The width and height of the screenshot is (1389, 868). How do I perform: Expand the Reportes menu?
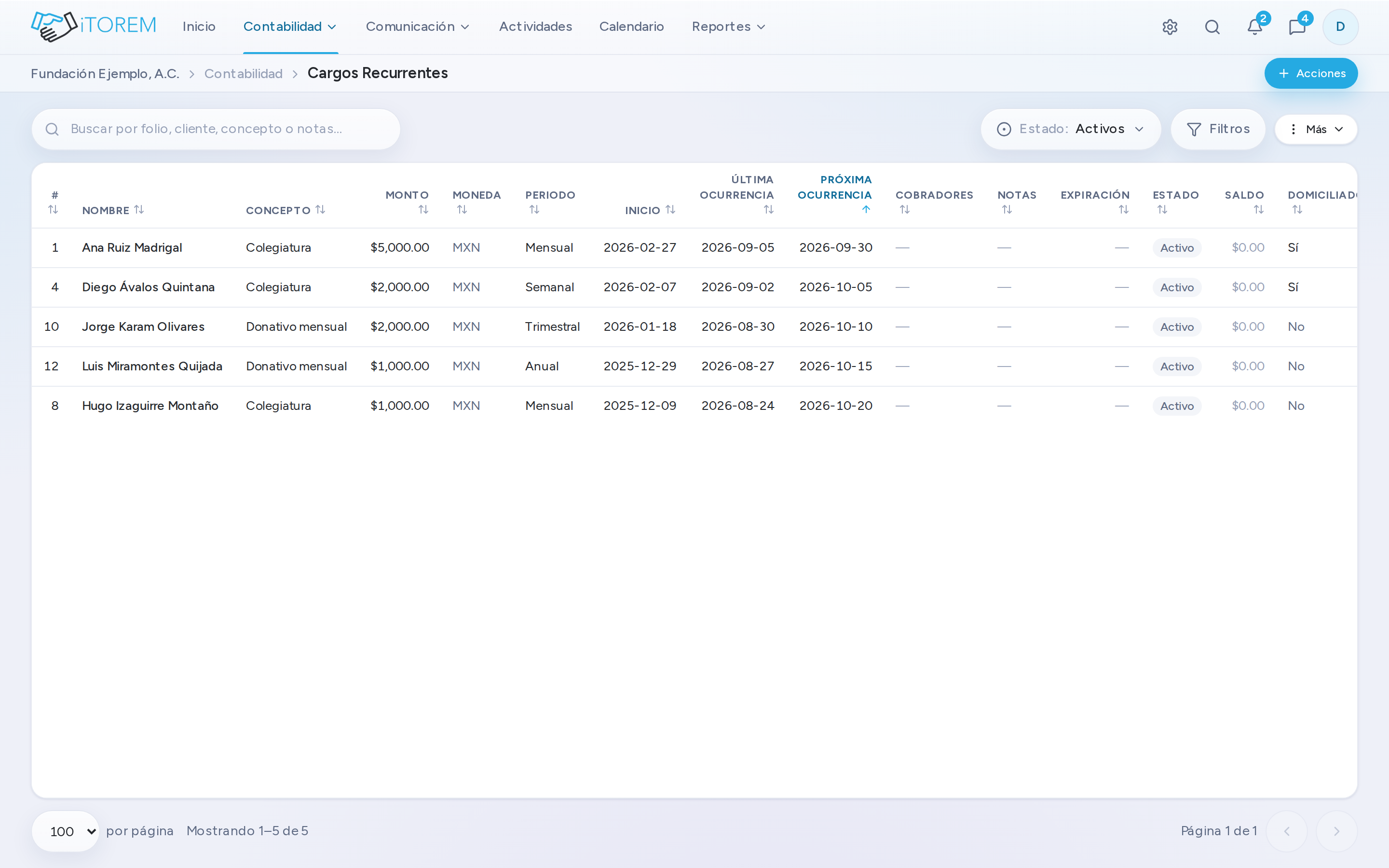(729, 27)
